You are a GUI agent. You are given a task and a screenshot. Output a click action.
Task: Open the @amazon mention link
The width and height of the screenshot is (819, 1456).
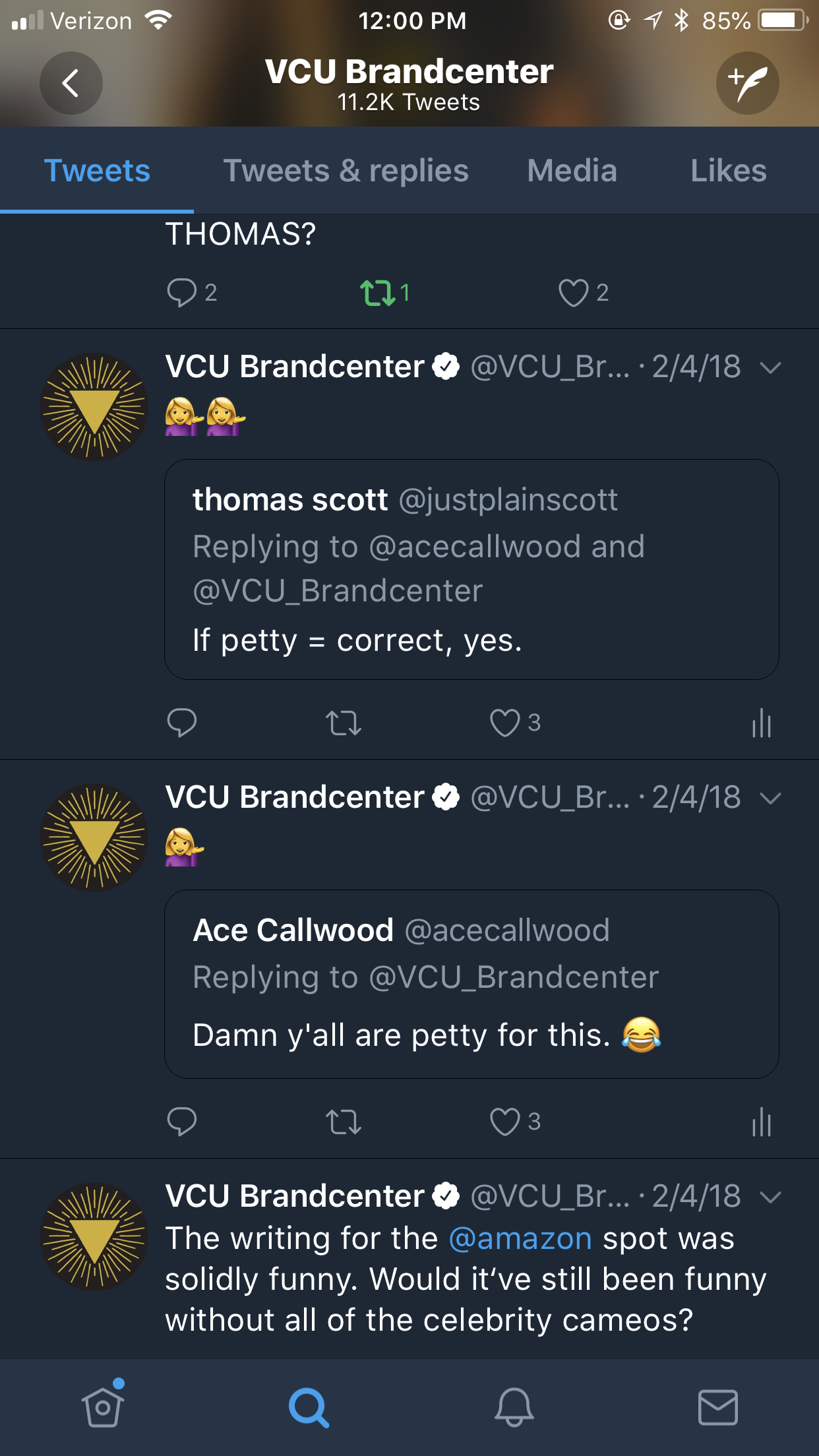pyautogui.click(x=520, y=1238)
